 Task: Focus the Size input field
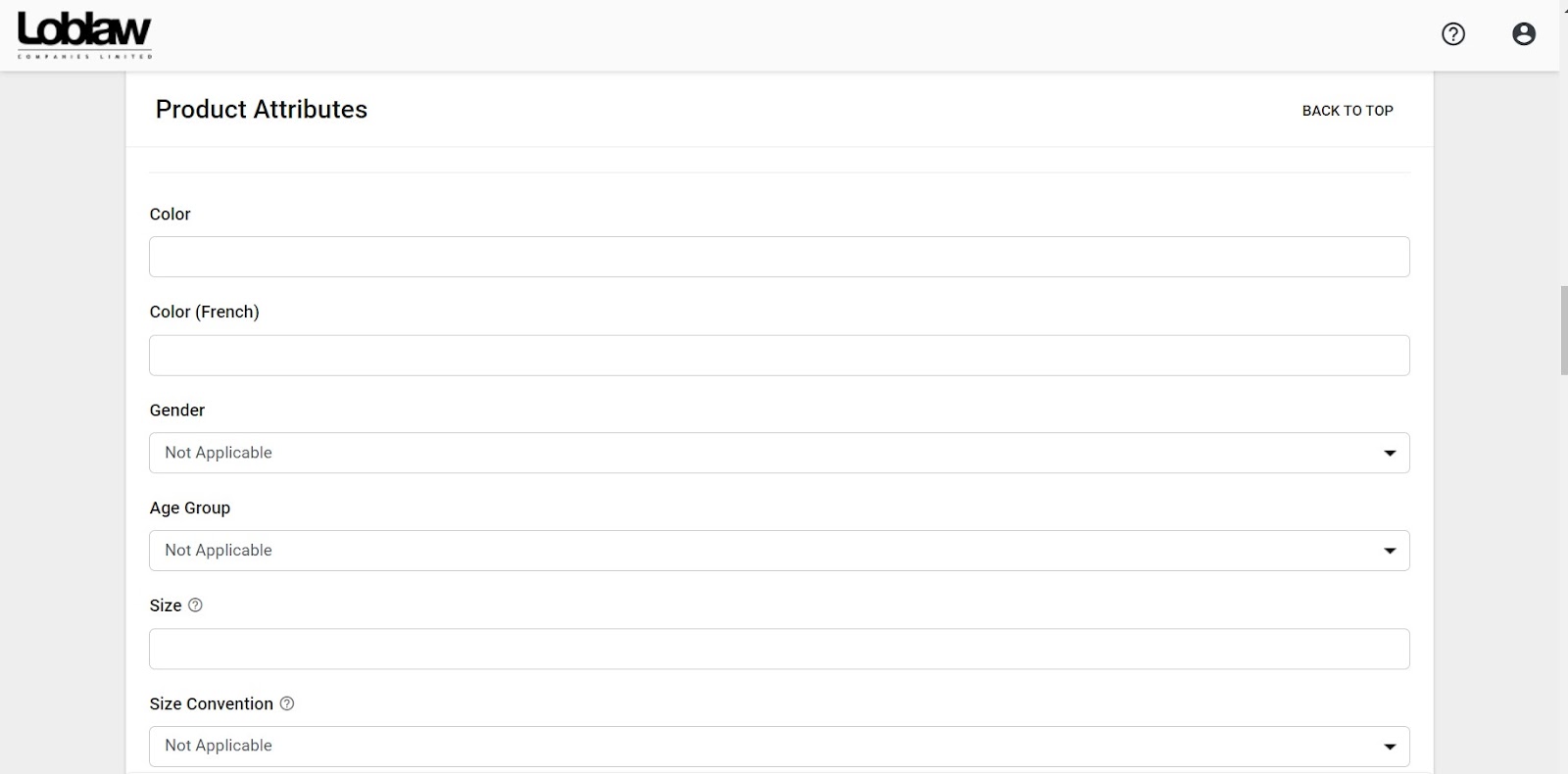click(x=779, y=649)
